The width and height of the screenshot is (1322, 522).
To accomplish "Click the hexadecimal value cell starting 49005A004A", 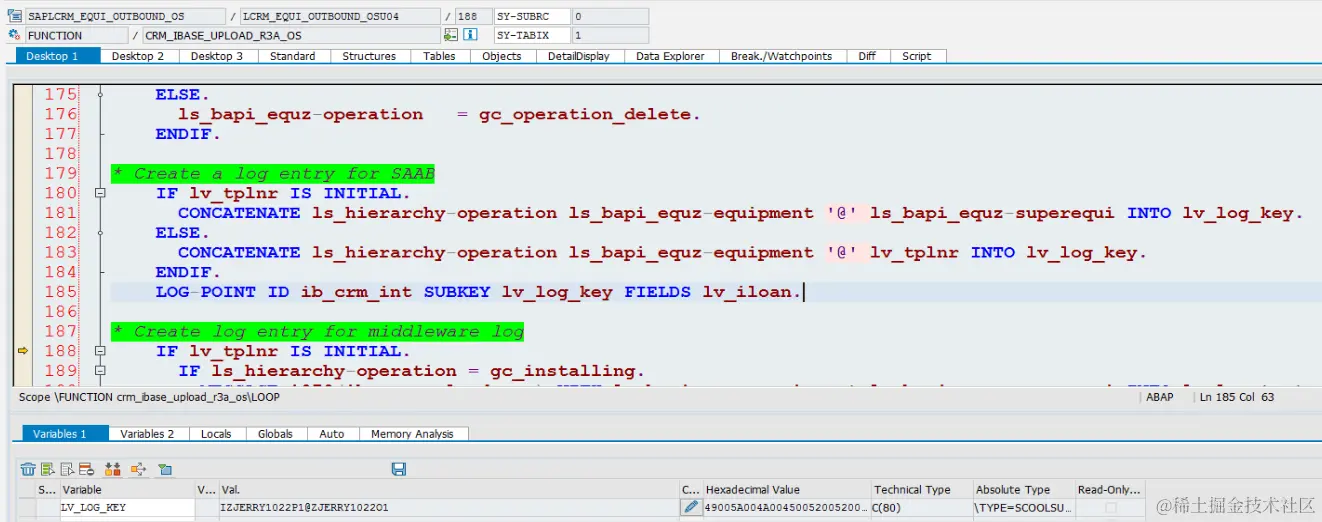I will pyautogui.click(x=786, y=508).
